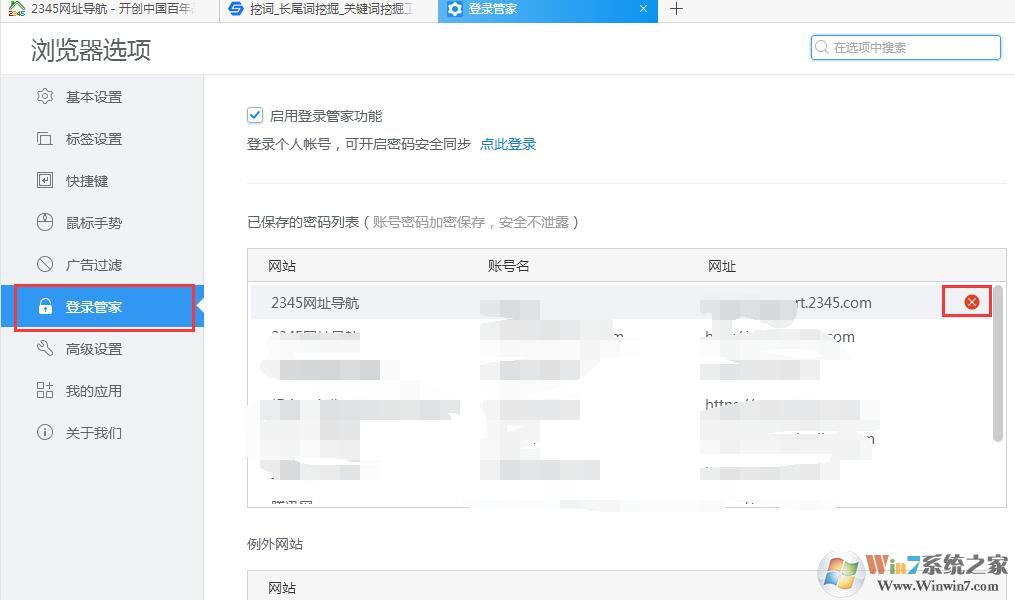Click the 账号名 column header
Screen dimensions: 1015x600
[x=508, y=266]
